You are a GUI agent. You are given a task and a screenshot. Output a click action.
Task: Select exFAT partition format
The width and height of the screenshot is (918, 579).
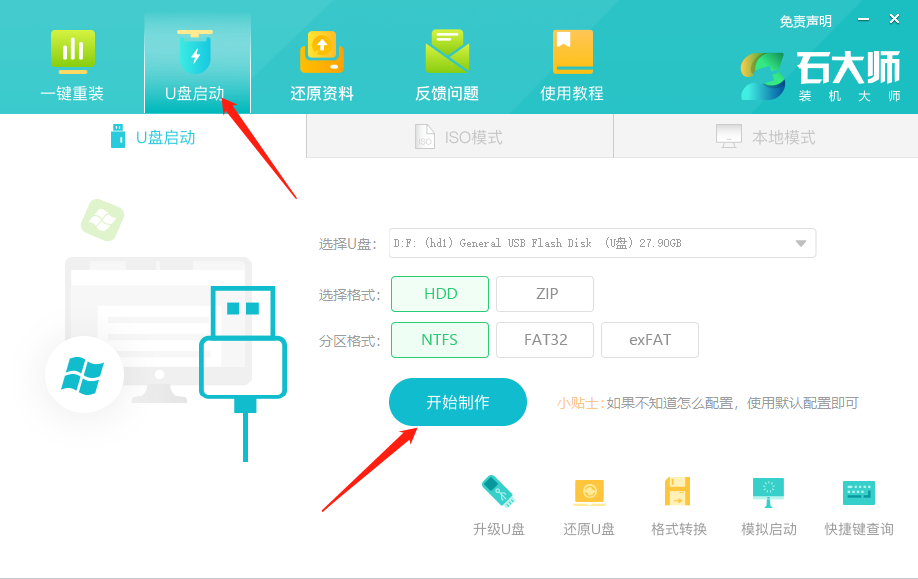[x=649, y=340]
